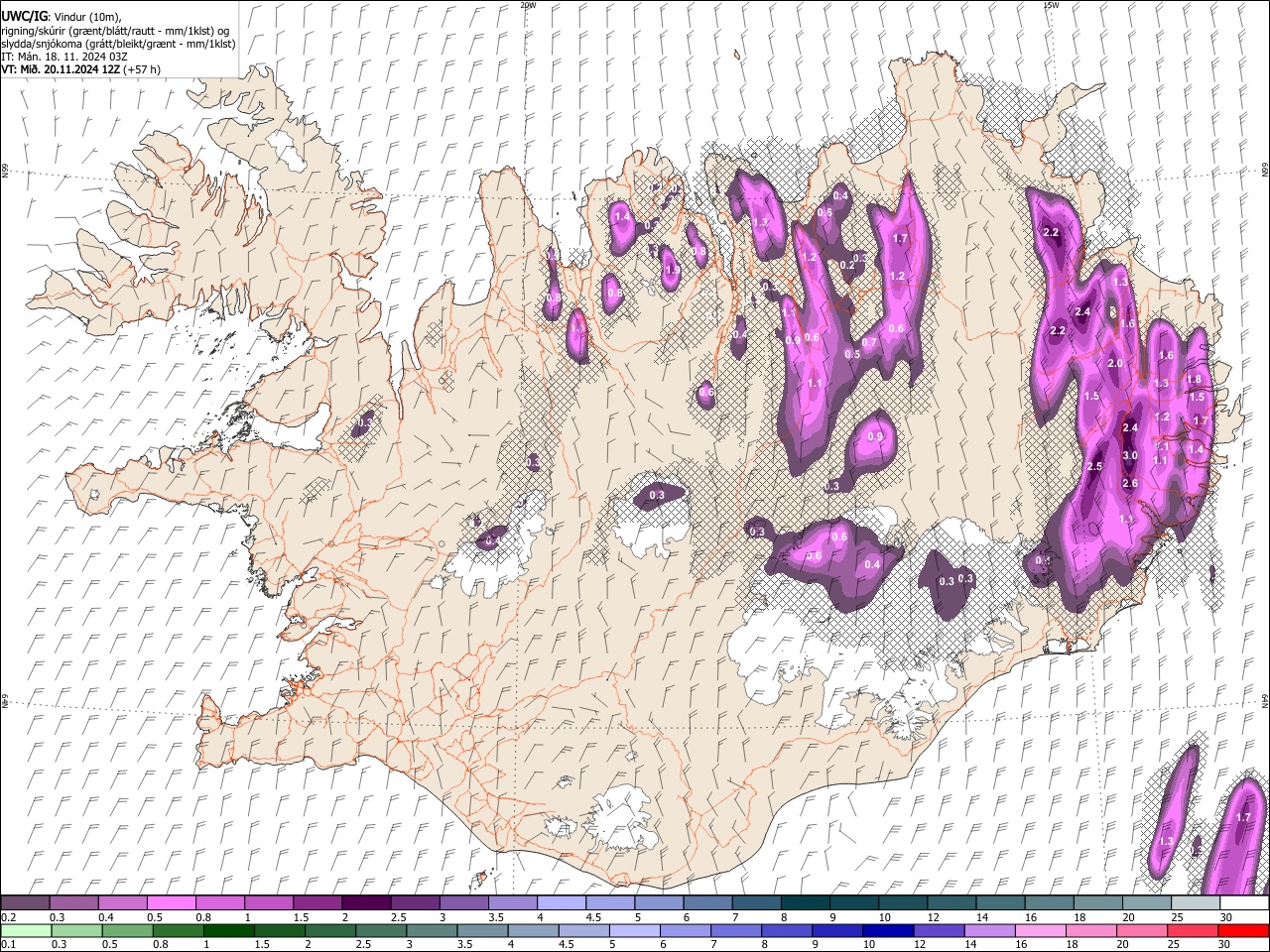This screenshot has width=1270, height=952.
Task: Click the dark teal snow swatch labeled 8
Action: tap(805, 902)
